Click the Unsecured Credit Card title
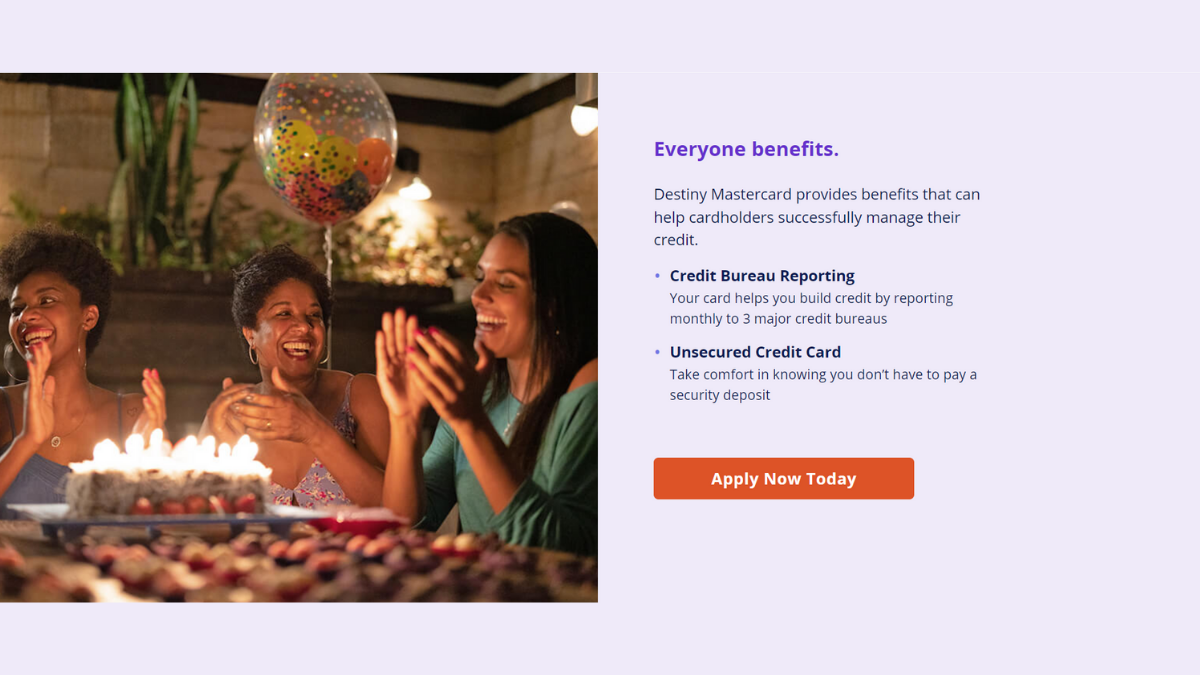This screenshot has height=675, width=1200. (x=755, y=352)
